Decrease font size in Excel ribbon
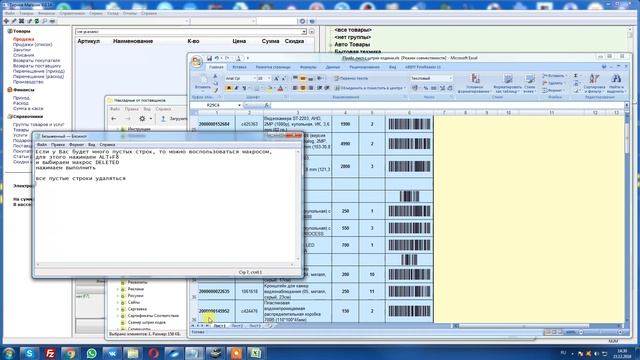Screen dimensions: 640x360 click(x=283, y=78)
